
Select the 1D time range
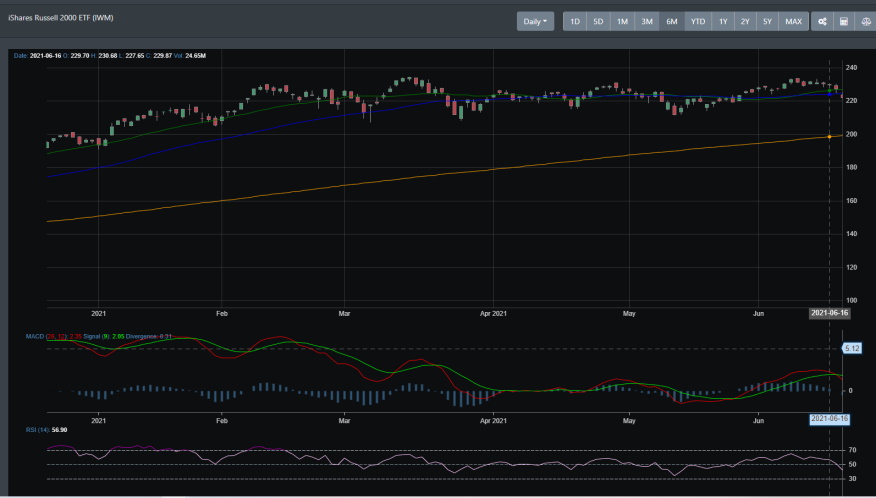click(575, 21)
